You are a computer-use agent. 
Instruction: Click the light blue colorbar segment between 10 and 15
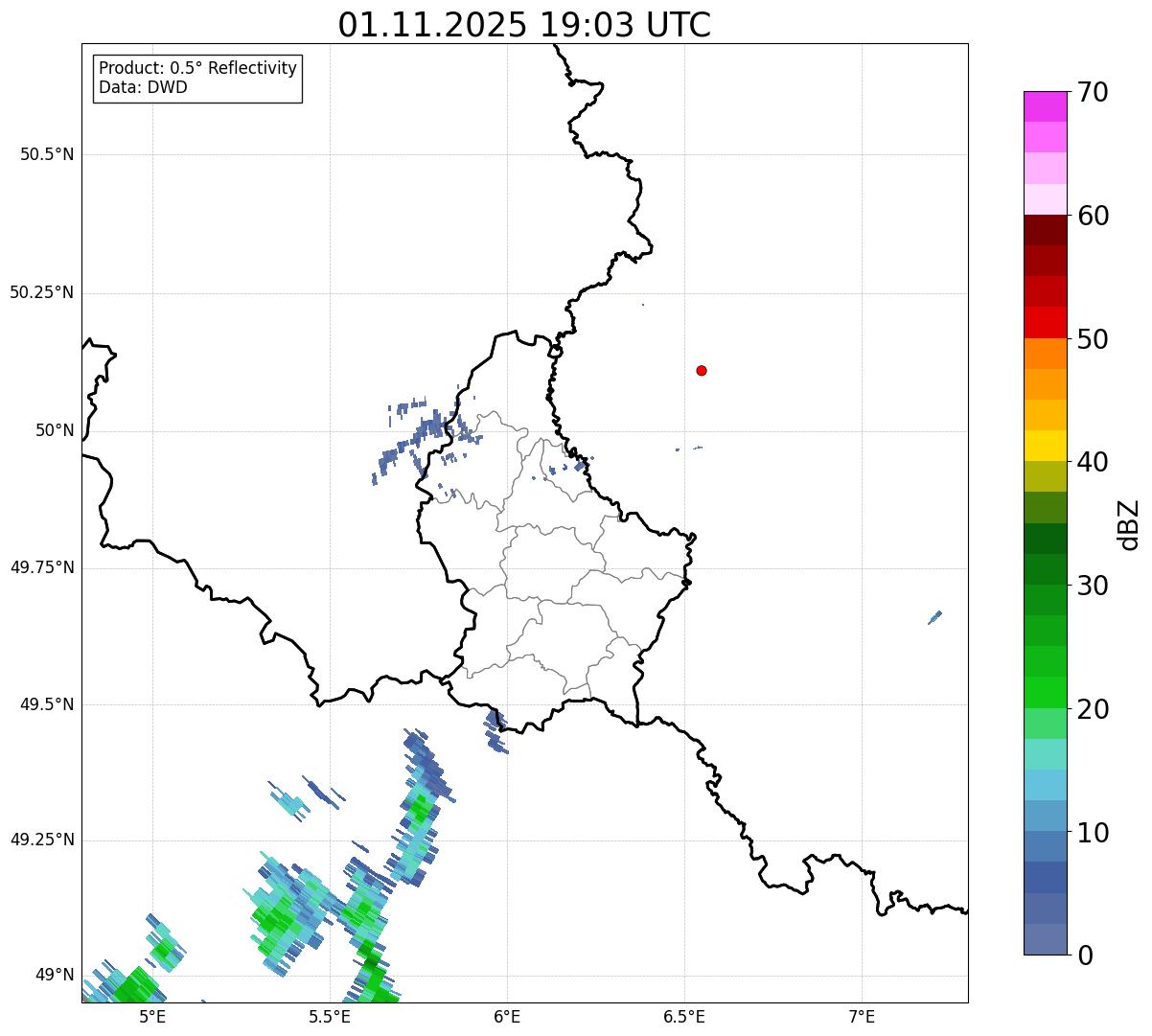tap(1045, 785)
